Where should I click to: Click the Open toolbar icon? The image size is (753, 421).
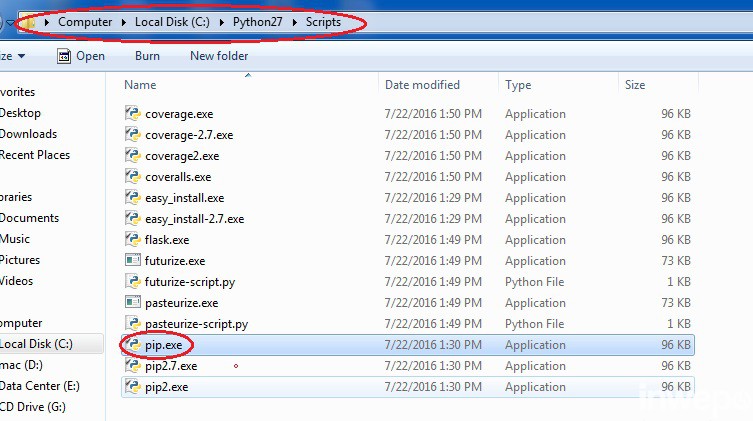pyautogui.click(x=64, y=56)
